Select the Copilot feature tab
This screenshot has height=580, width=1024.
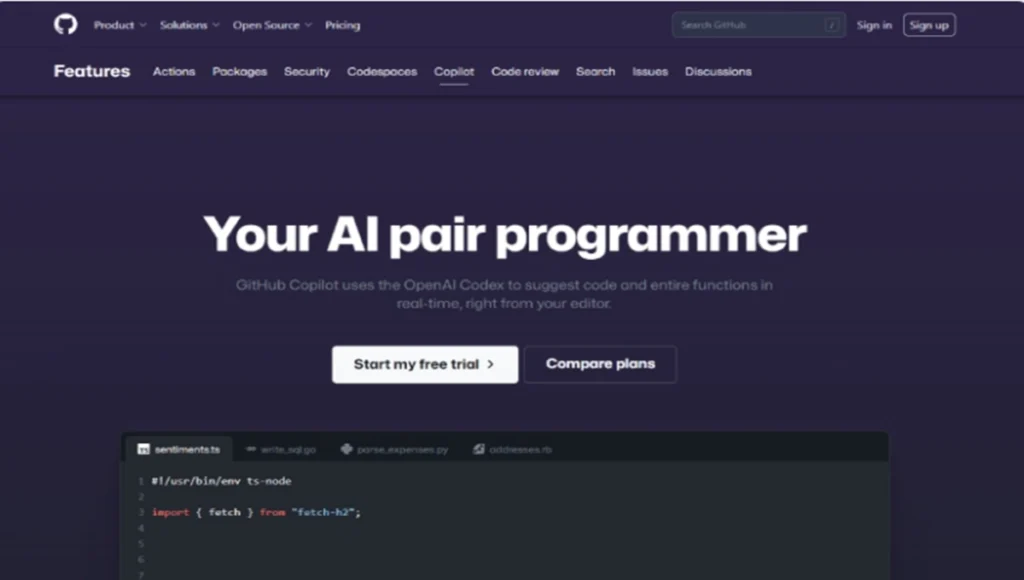point(454,71)
